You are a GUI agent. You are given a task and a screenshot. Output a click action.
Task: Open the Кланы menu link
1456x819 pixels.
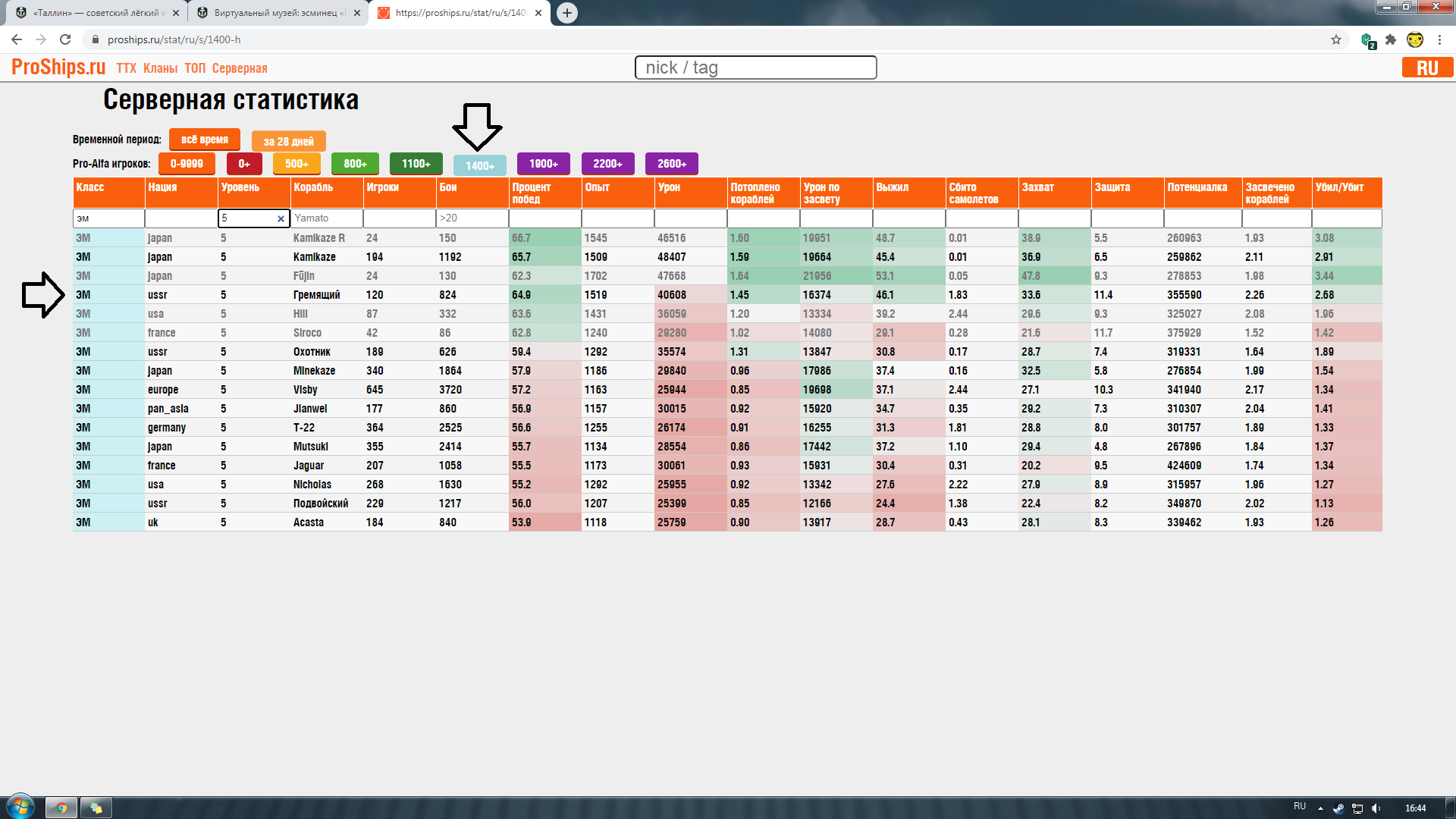point(160,68)
